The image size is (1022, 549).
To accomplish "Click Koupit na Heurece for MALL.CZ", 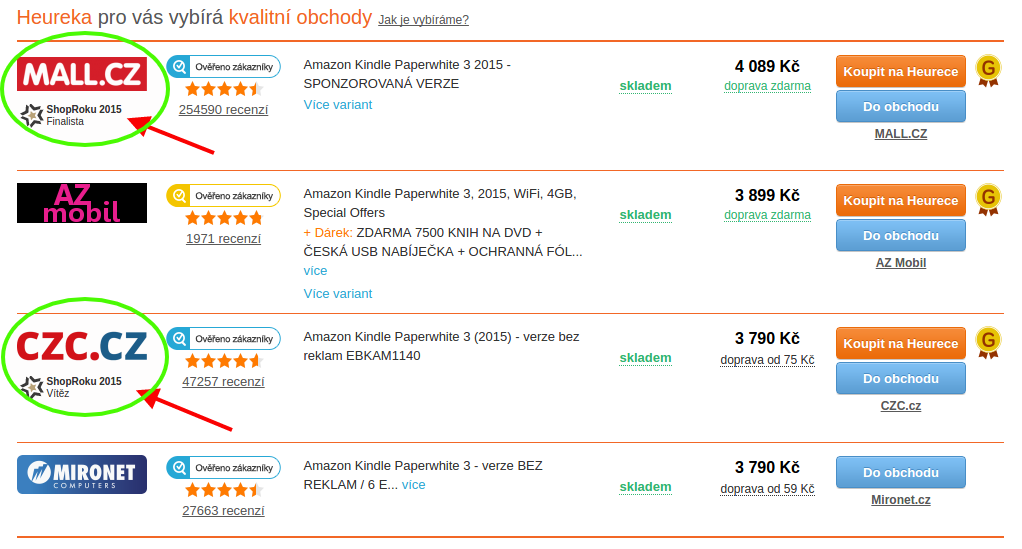I will click(x=901, y=72).
